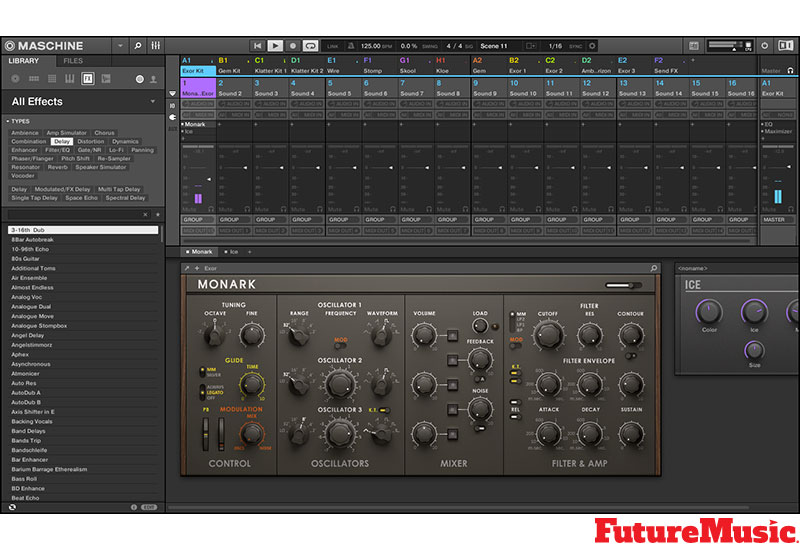Open the 4 / 4 time signature field
This screenshot has width=800, height=550.
click(455, 46)
